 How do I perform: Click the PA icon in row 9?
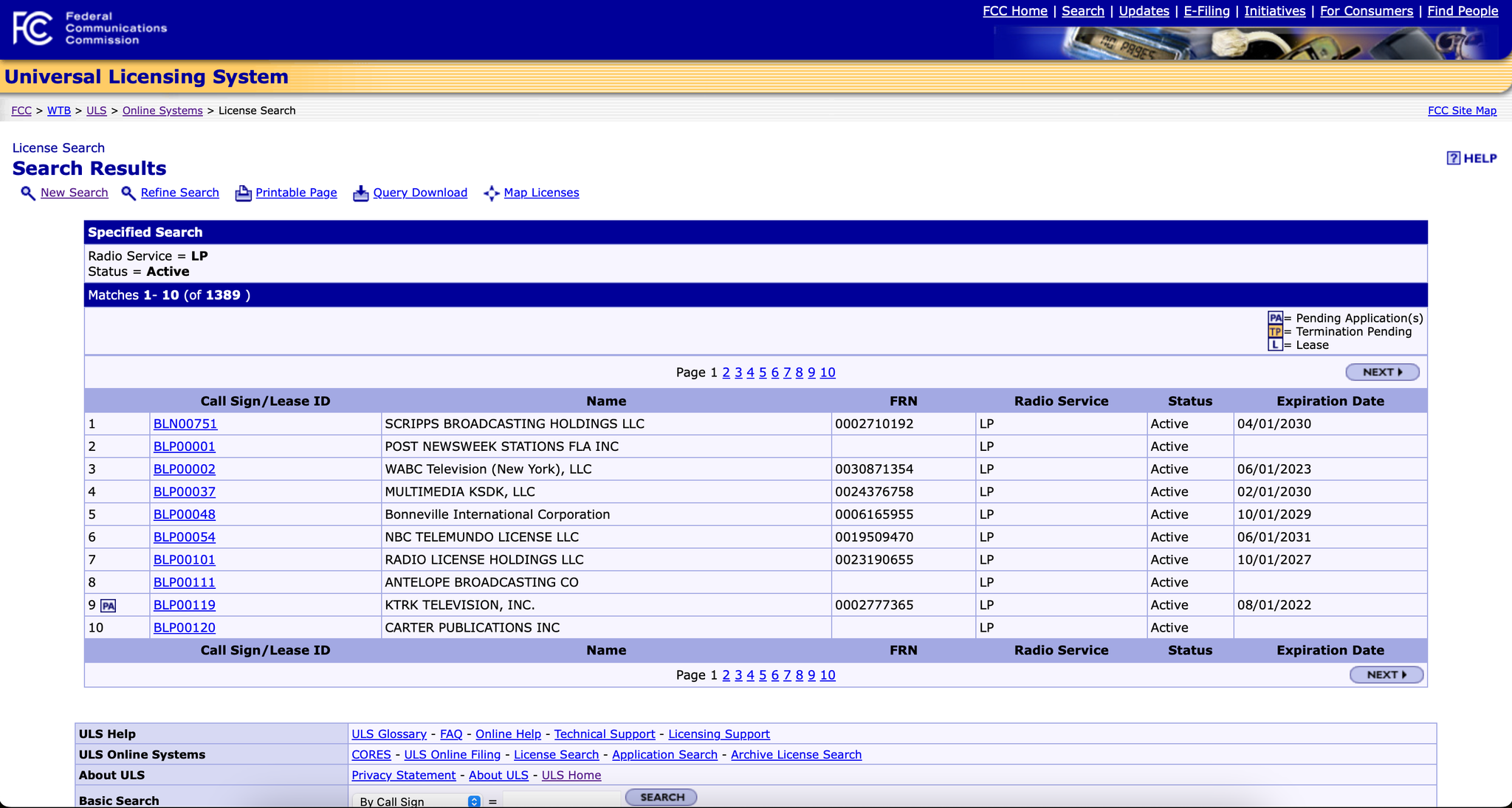[x=109, y=606]
